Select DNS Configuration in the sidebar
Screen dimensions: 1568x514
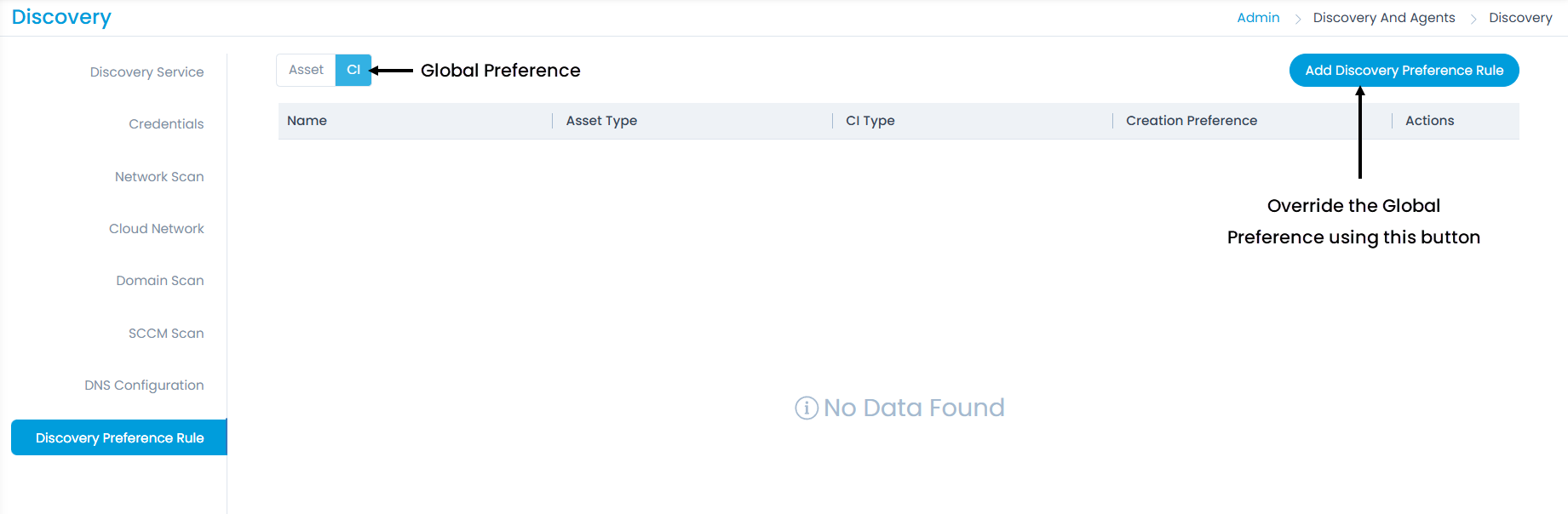pos(144,385)
